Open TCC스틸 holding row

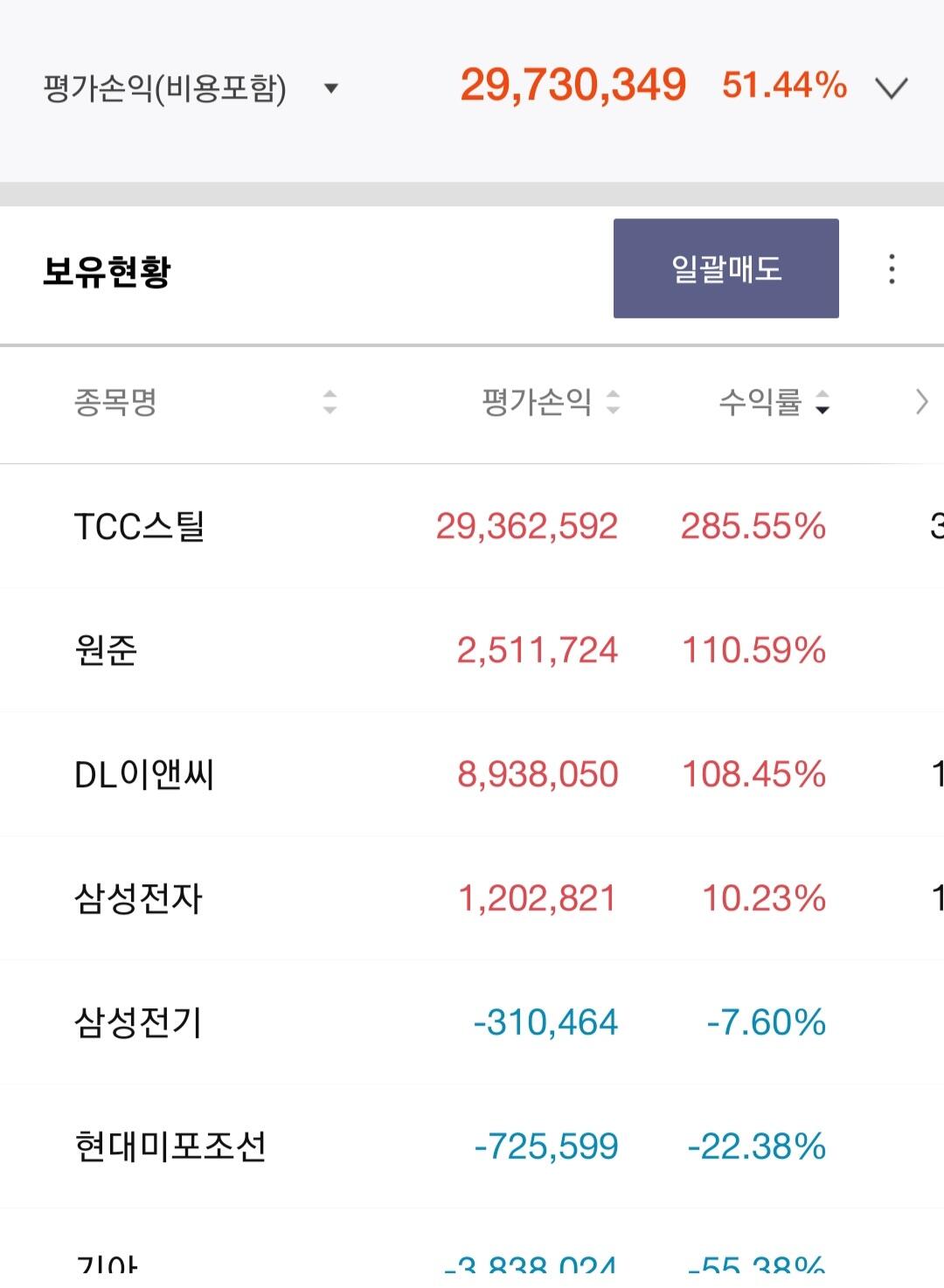pyautogui.click(x=140, y=527)
